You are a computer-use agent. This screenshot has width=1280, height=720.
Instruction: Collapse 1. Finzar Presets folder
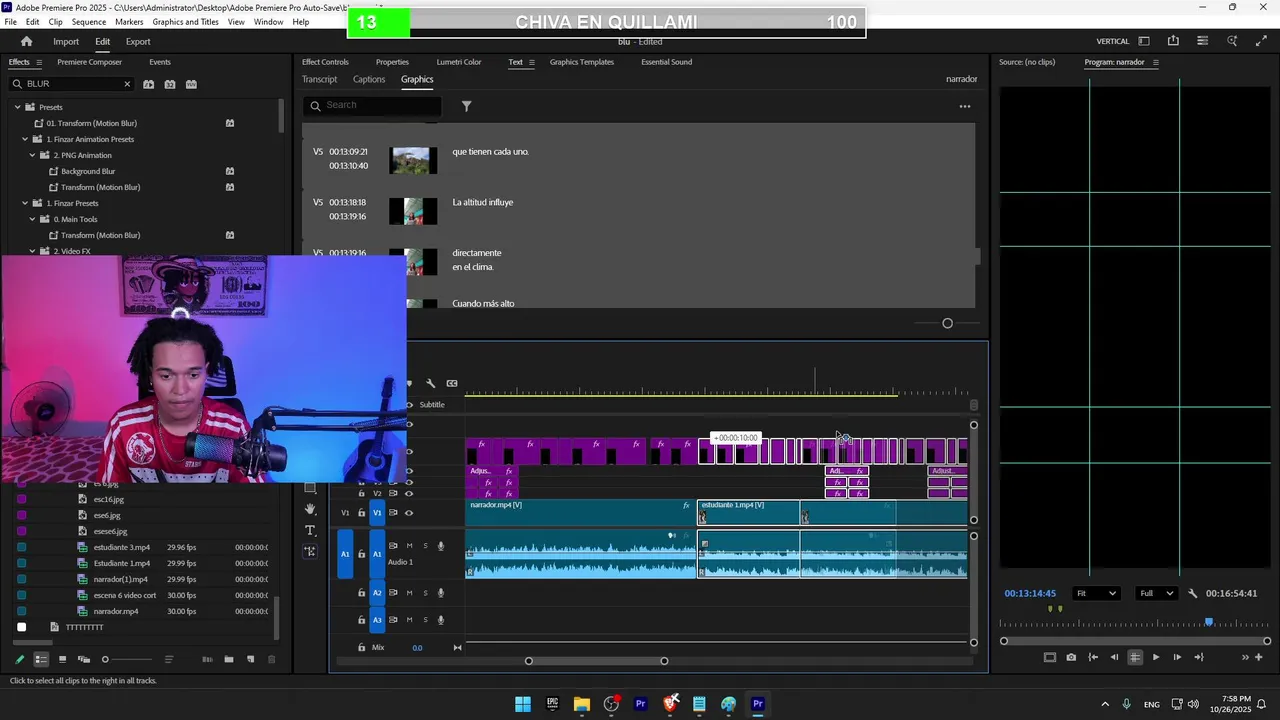point(25,203)
